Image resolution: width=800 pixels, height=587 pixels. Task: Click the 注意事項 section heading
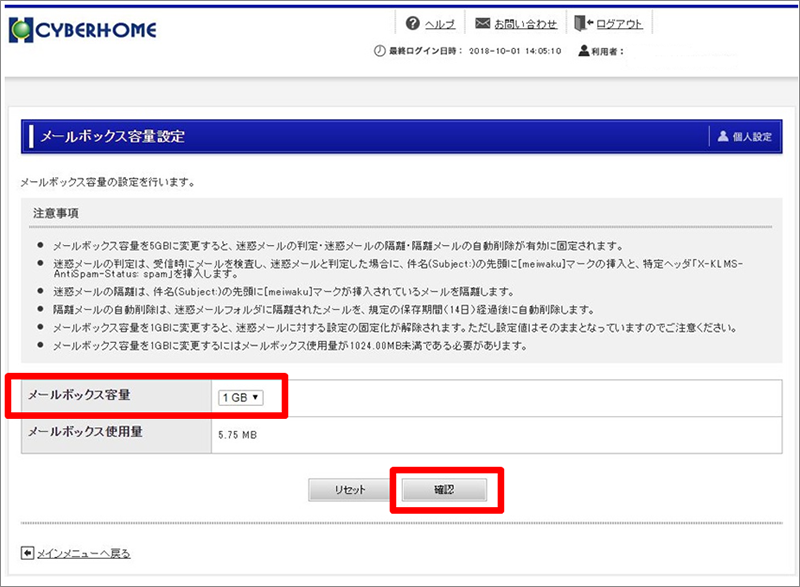pyautogui.click(x=55, y=214)
